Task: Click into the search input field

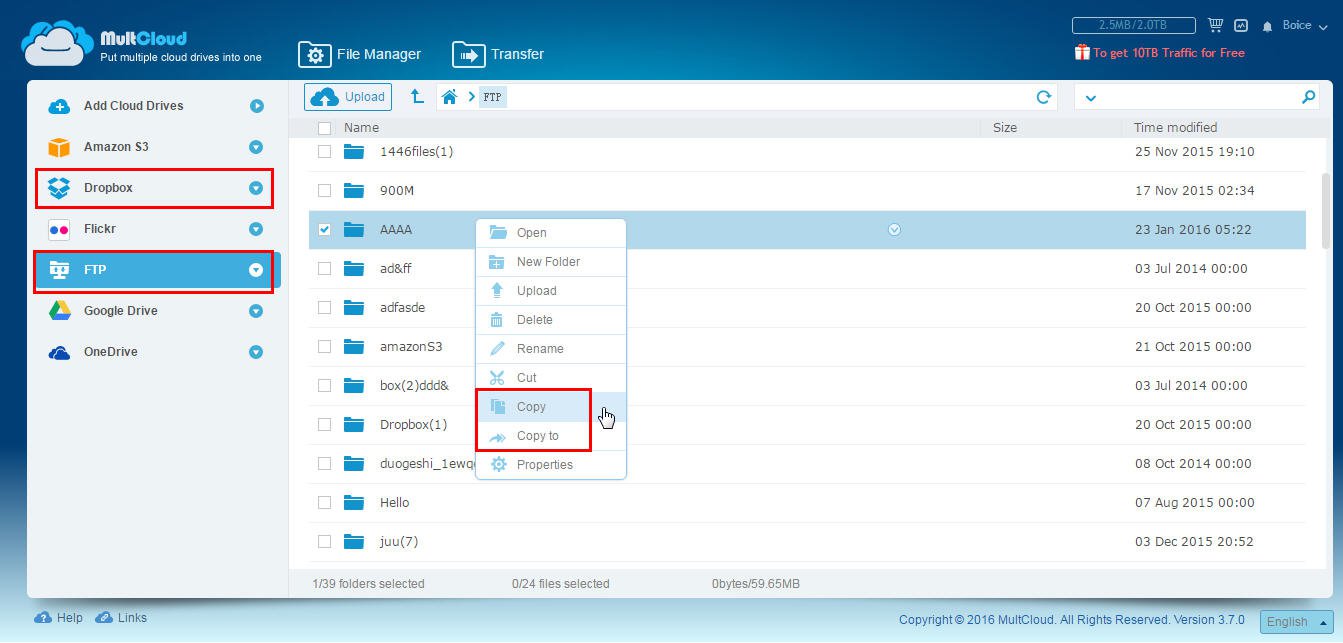Action: [1198, 97]
